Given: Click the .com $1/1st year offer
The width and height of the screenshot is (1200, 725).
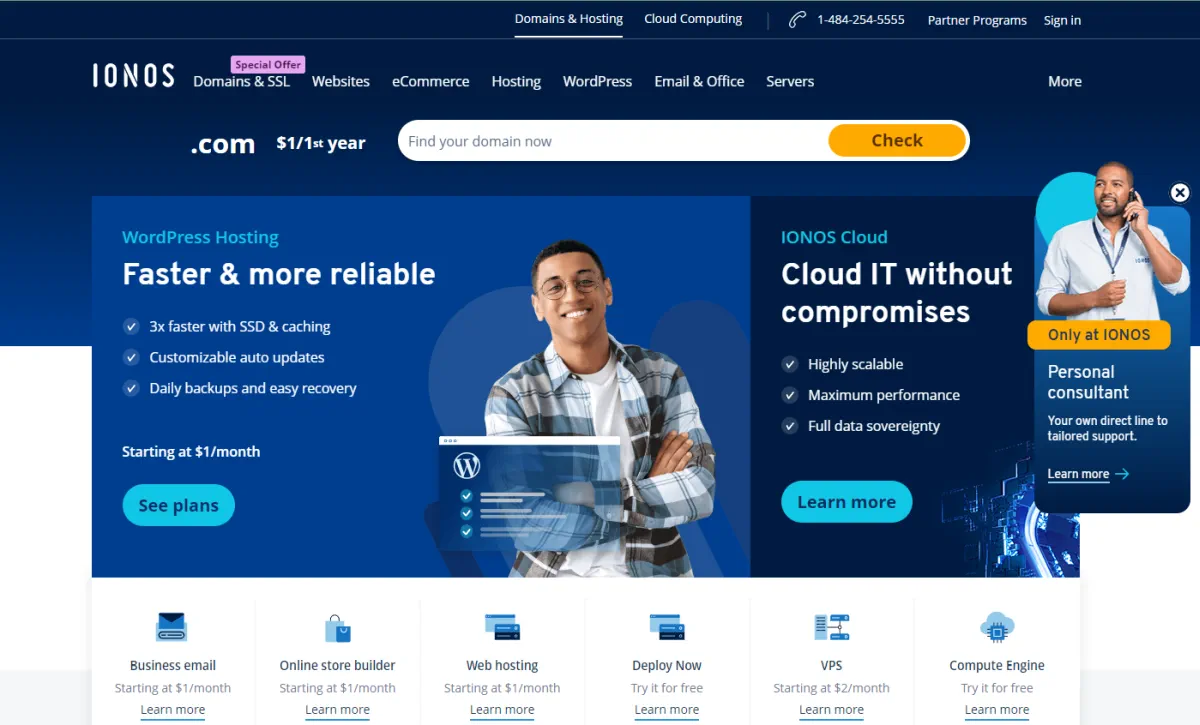Looking at the screenshot, I should 278,143.
